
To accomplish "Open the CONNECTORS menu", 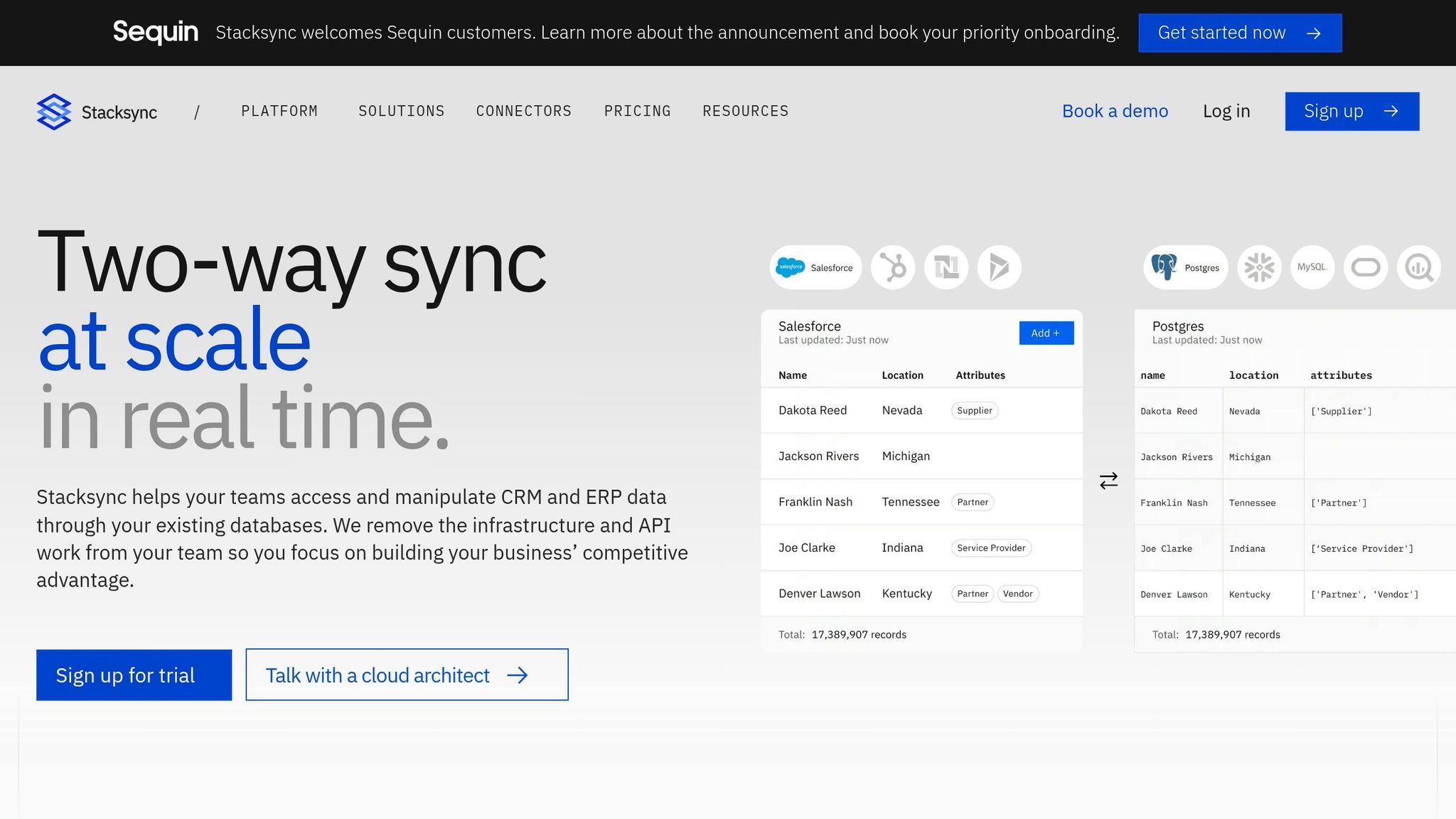I will coord(524,111).
